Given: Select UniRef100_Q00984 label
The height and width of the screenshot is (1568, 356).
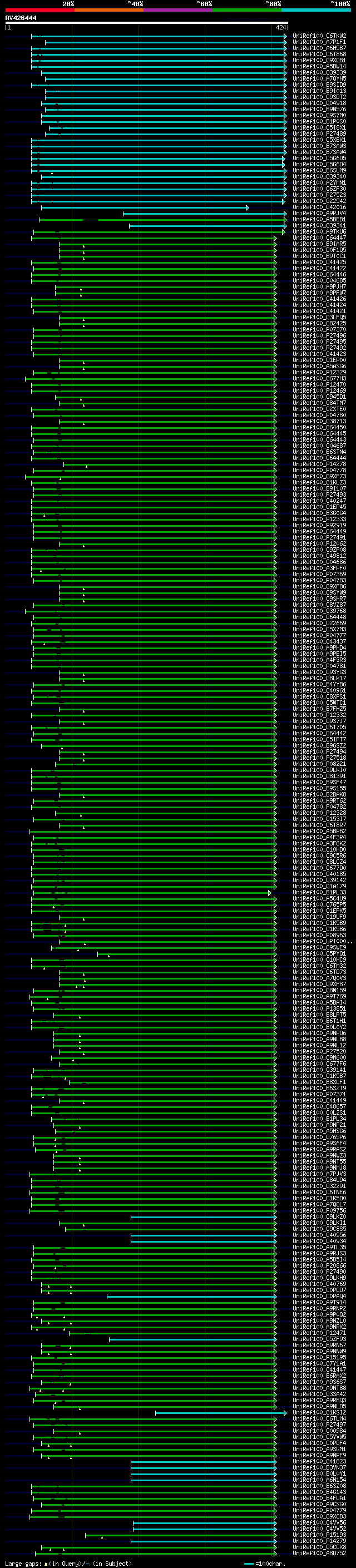Looking at the screenshot, I should [319, 1431].
